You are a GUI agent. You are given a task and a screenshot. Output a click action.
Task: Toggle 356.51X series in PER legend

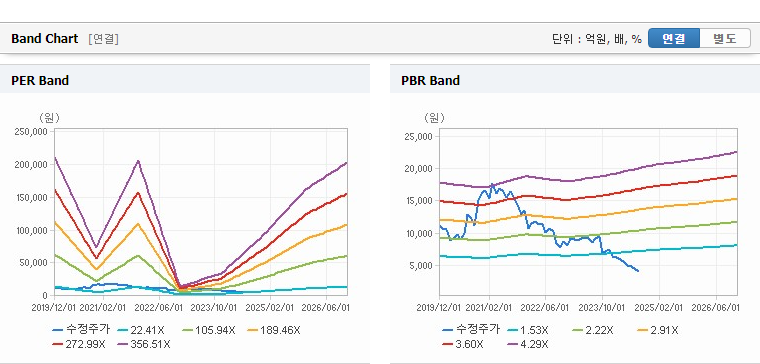tap(143, 344)
